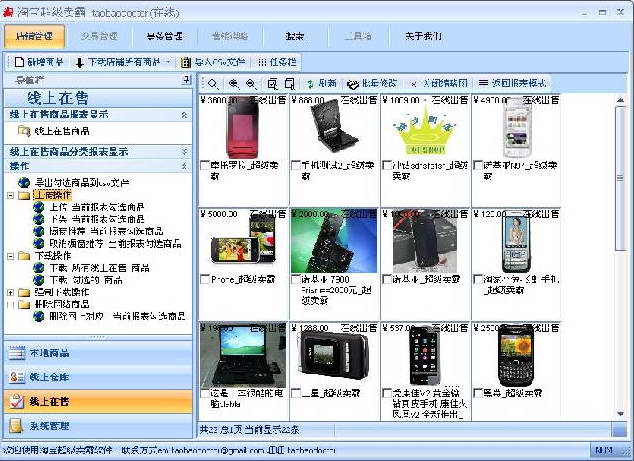The image size is (634, 461).
Task: Click the product grid scrollbar thumb
Action: coord(620,178)
